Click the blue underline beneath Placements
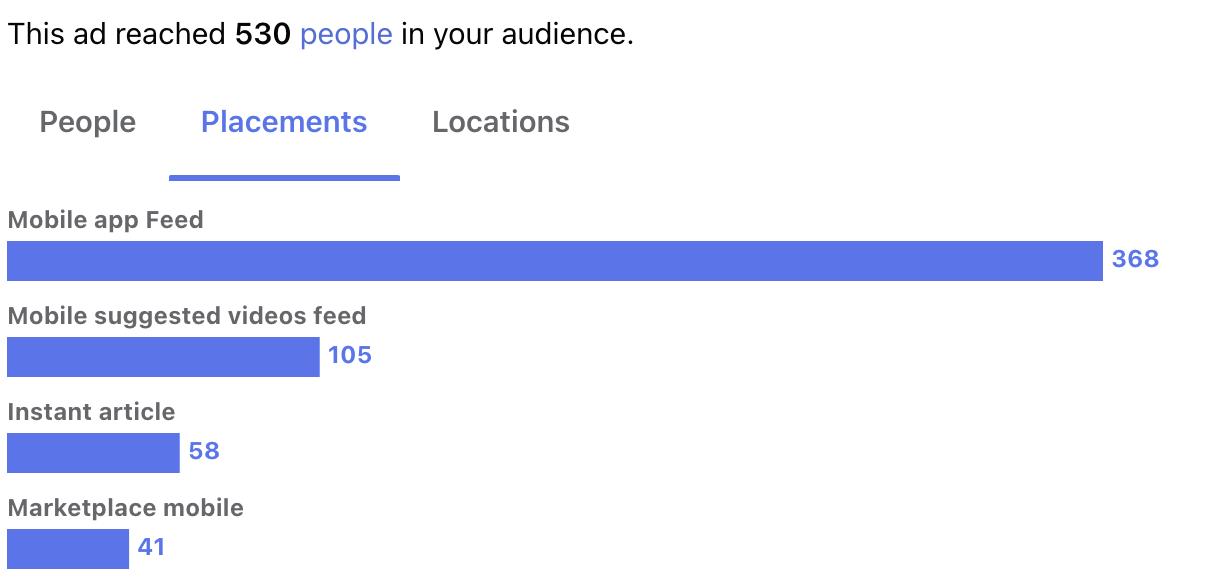The image size is (1208, 580). [284, 178]
